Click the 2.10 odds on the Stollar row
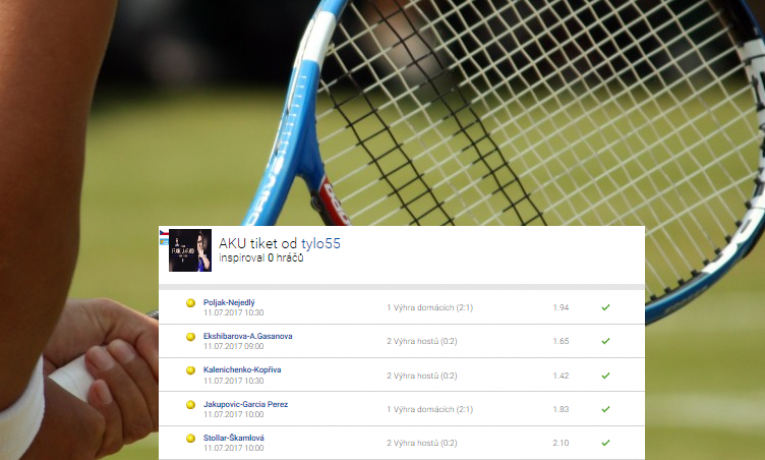Screen dimensions: 765x460 click(x=561, y=443)
